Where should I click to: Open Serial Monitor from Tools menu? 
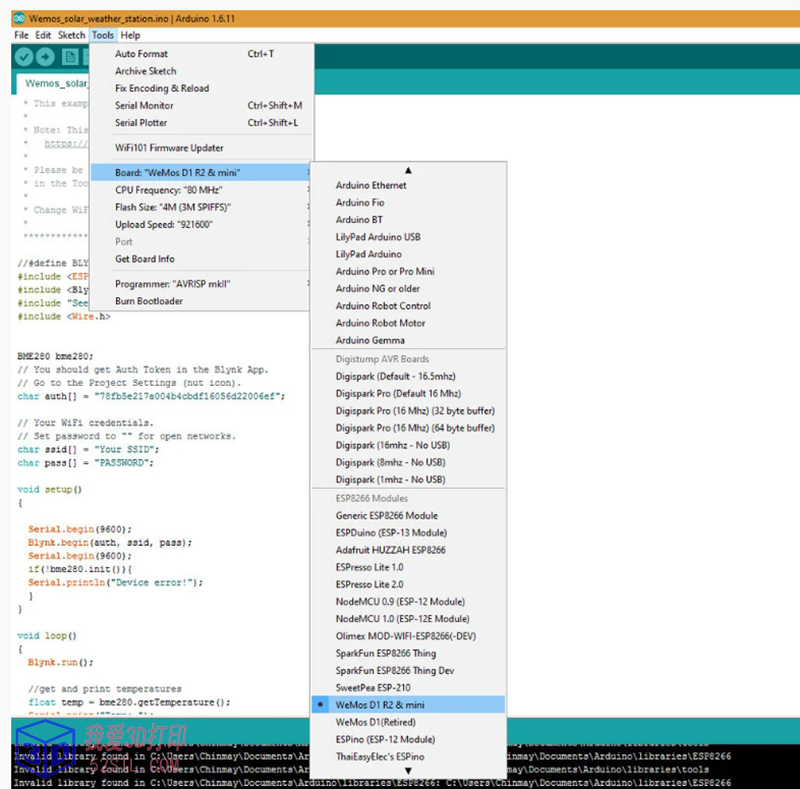pos(202,106)
